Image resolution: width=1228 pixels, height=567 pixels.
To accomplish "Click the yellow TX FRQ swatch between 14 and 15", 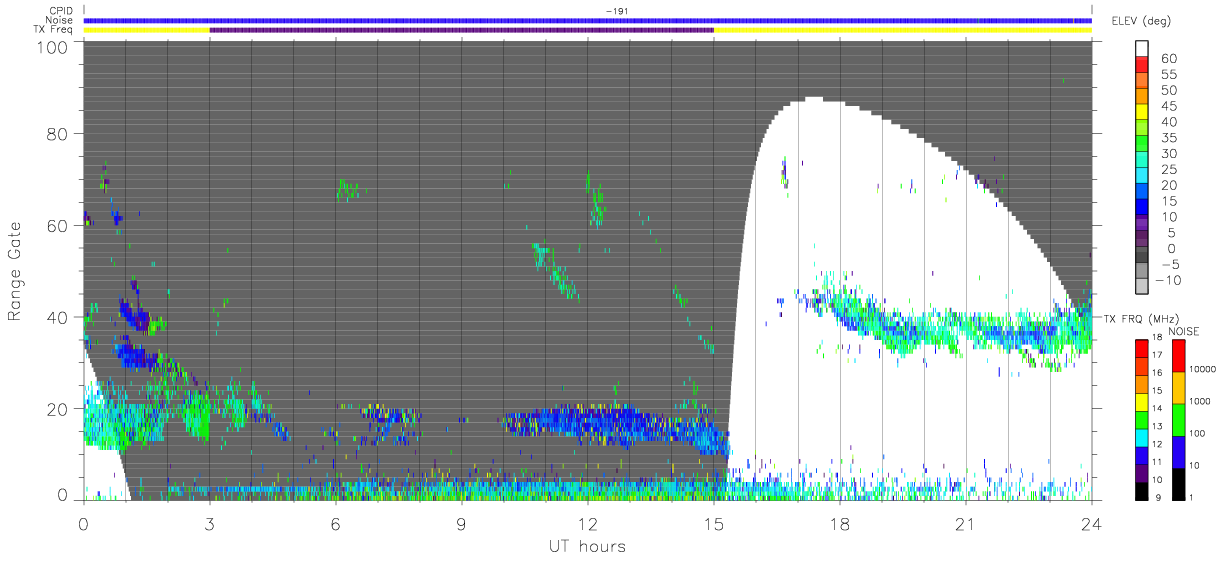I will 1142,402.
